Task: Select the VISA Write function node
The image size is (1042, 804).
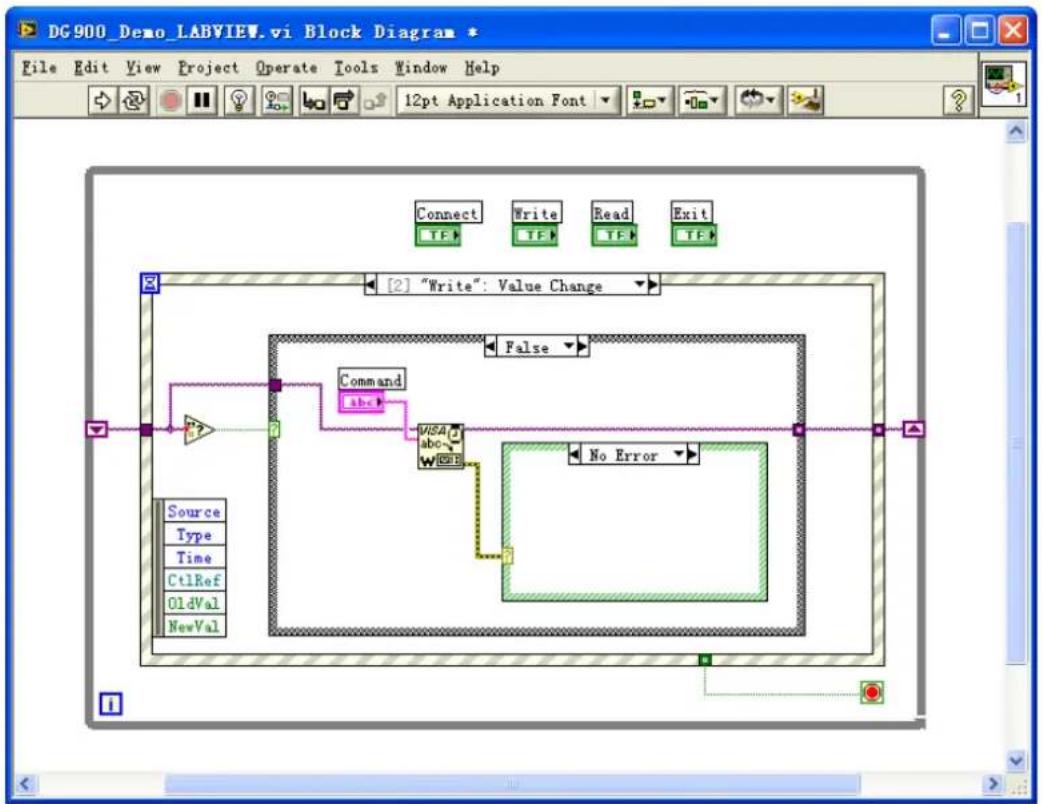Action: [x=441, y=447]
